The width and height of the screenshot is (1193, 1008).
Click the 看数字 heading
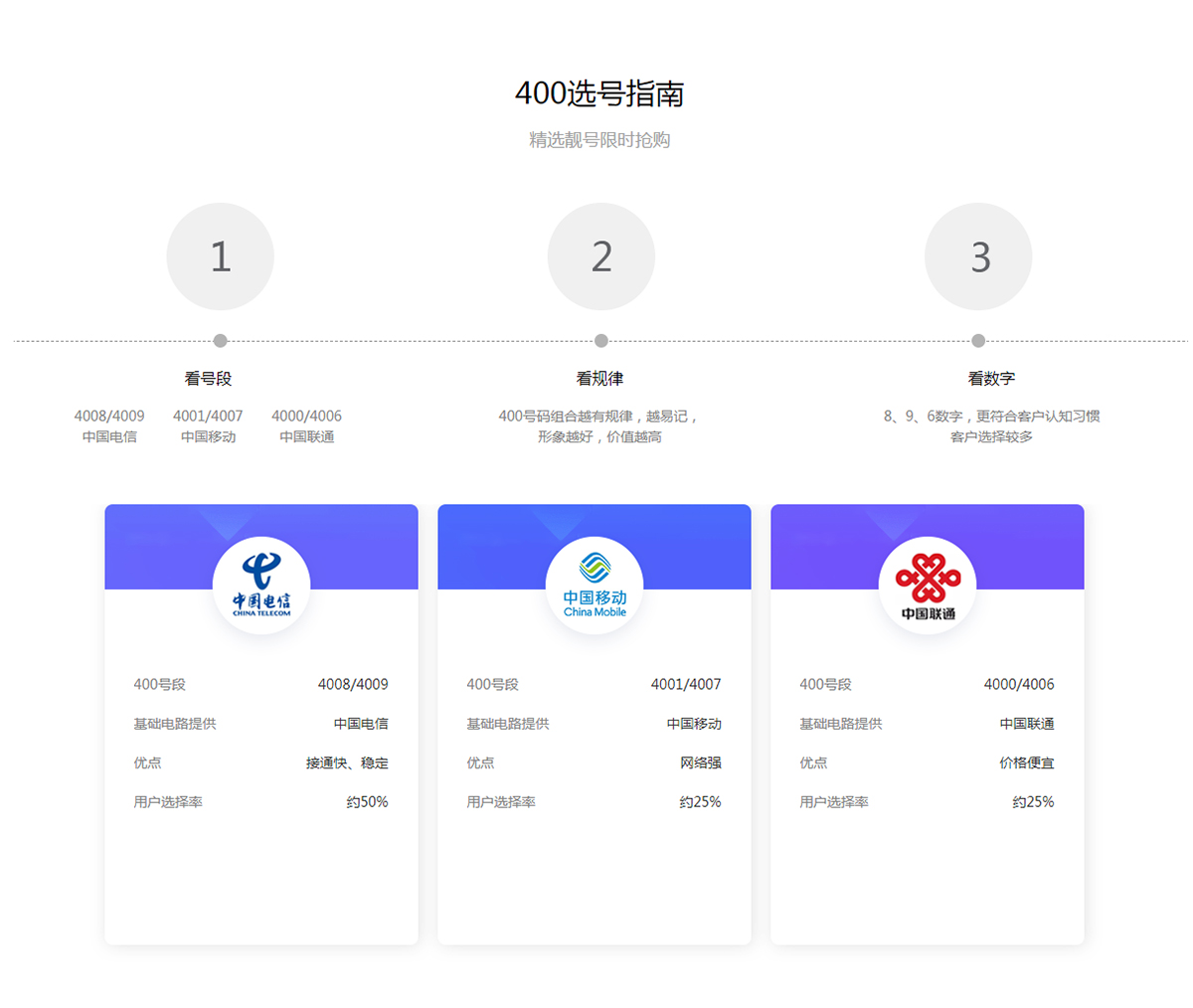[991, 379]
